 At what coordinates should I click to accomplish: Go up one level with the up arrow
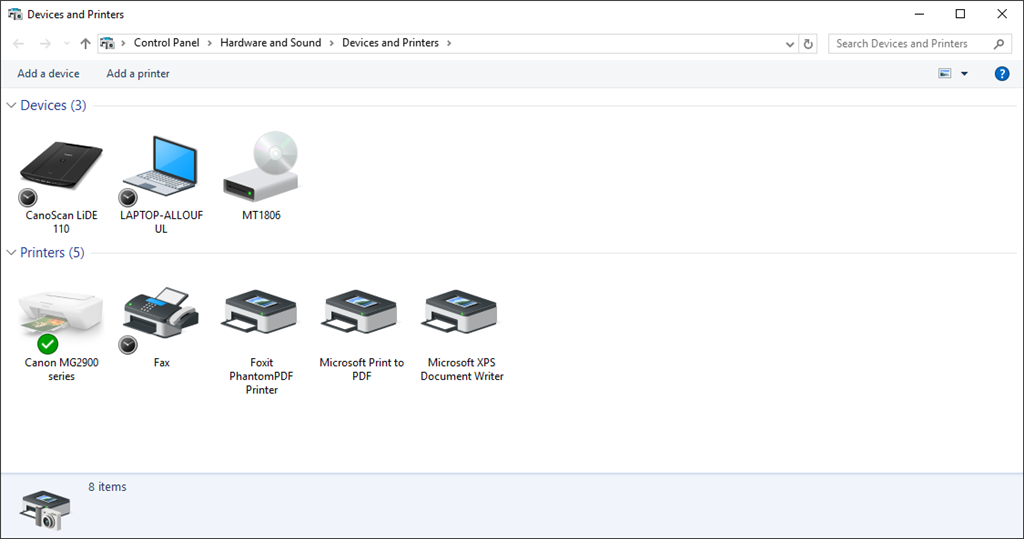pos(85,44)
